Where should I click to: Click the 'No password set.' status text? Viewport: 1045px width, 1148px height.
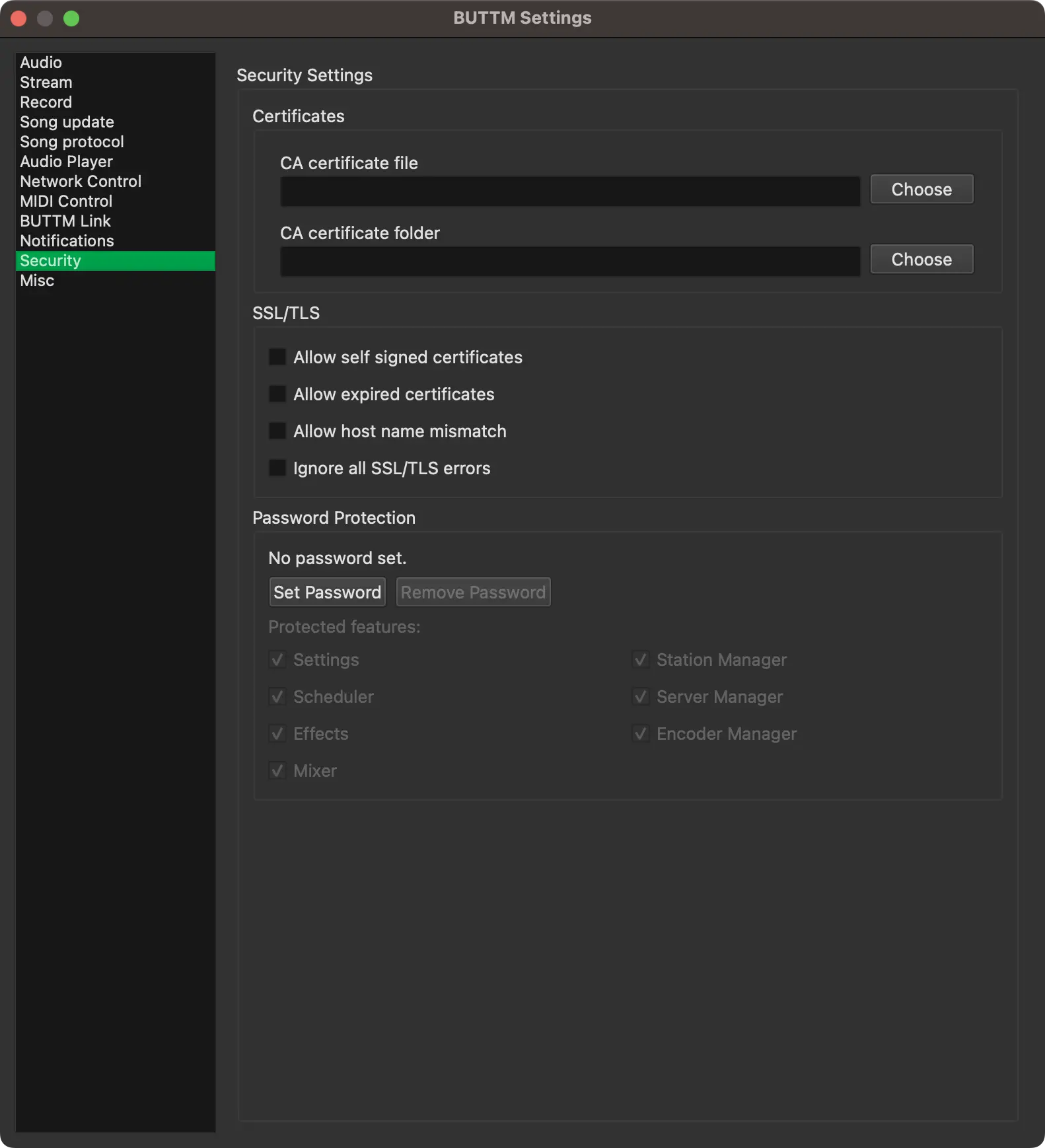click(x=337, y=558)
